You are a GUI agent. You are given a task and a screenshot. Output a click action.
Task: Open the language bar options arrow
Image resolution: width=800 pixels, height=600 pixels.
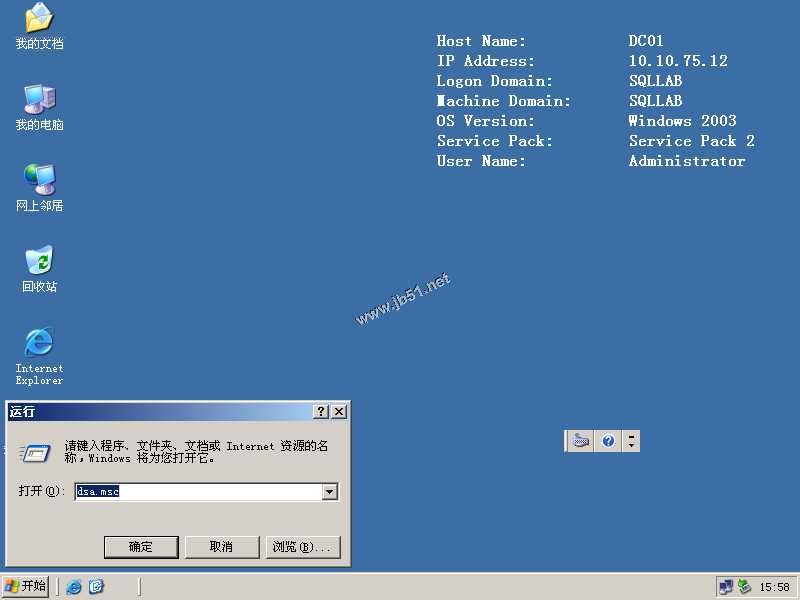(x=632, y=441)
